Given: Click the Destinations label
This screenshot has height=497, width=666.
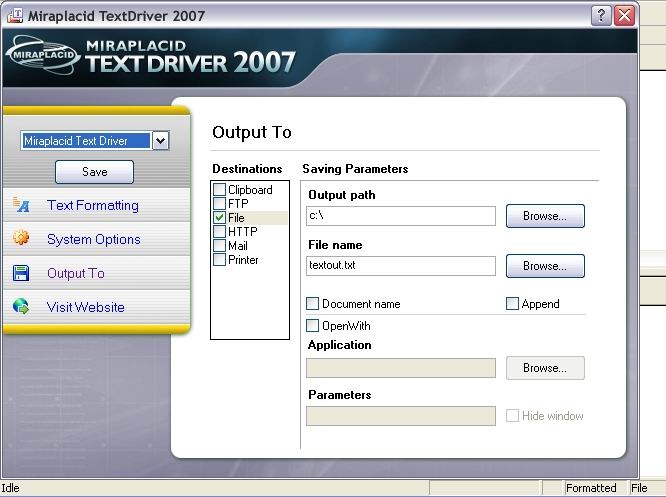Looking at the screenshot, I should (x=247, y=169).
